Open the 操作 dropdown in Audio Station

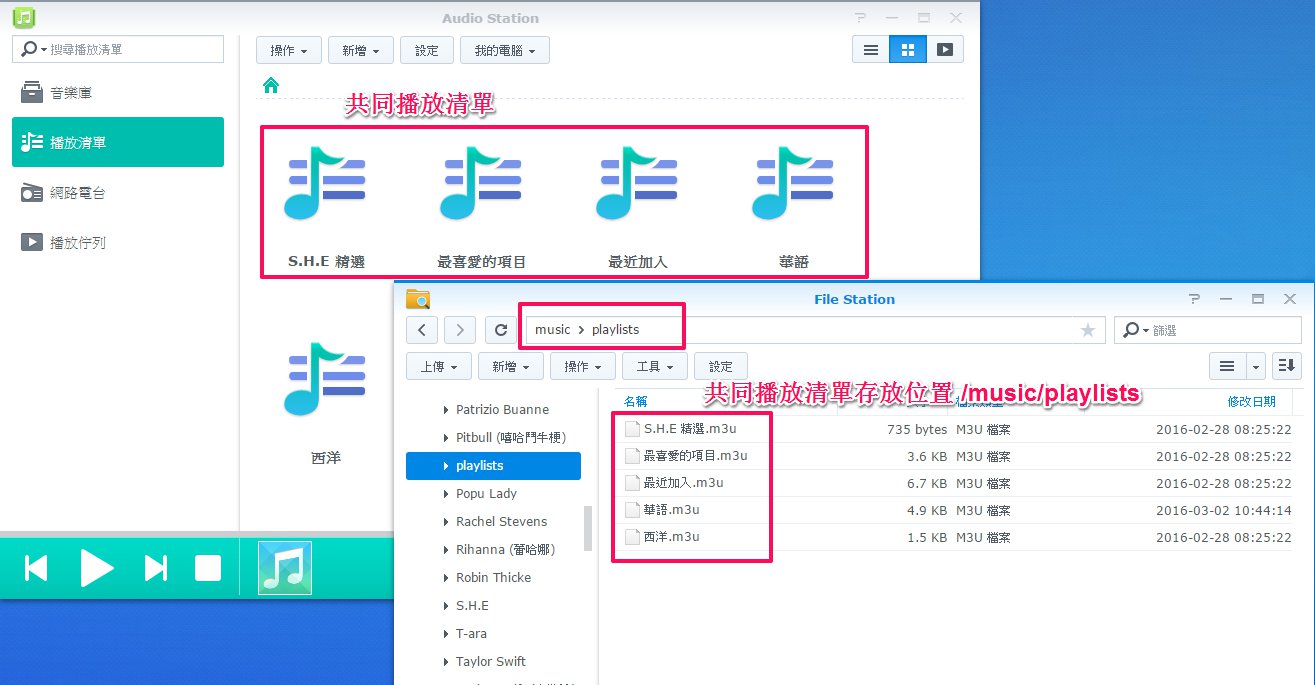tap(289, 50)
